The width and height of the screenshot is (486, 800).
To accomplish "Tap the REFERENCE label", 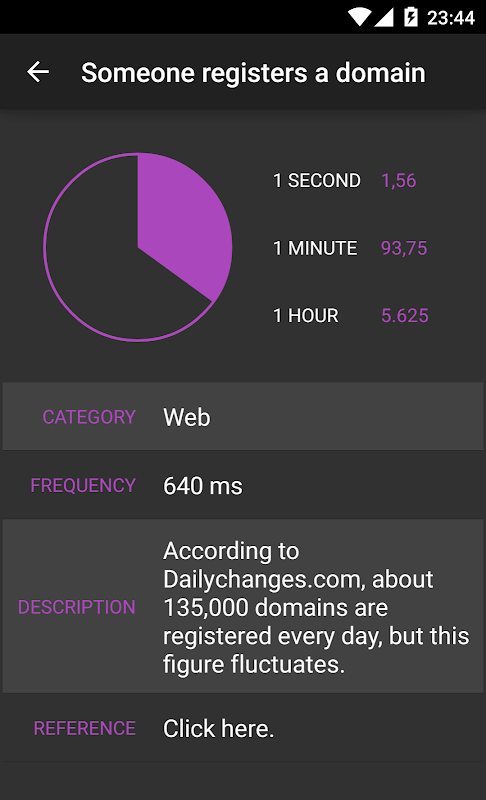I will point(85,729).
